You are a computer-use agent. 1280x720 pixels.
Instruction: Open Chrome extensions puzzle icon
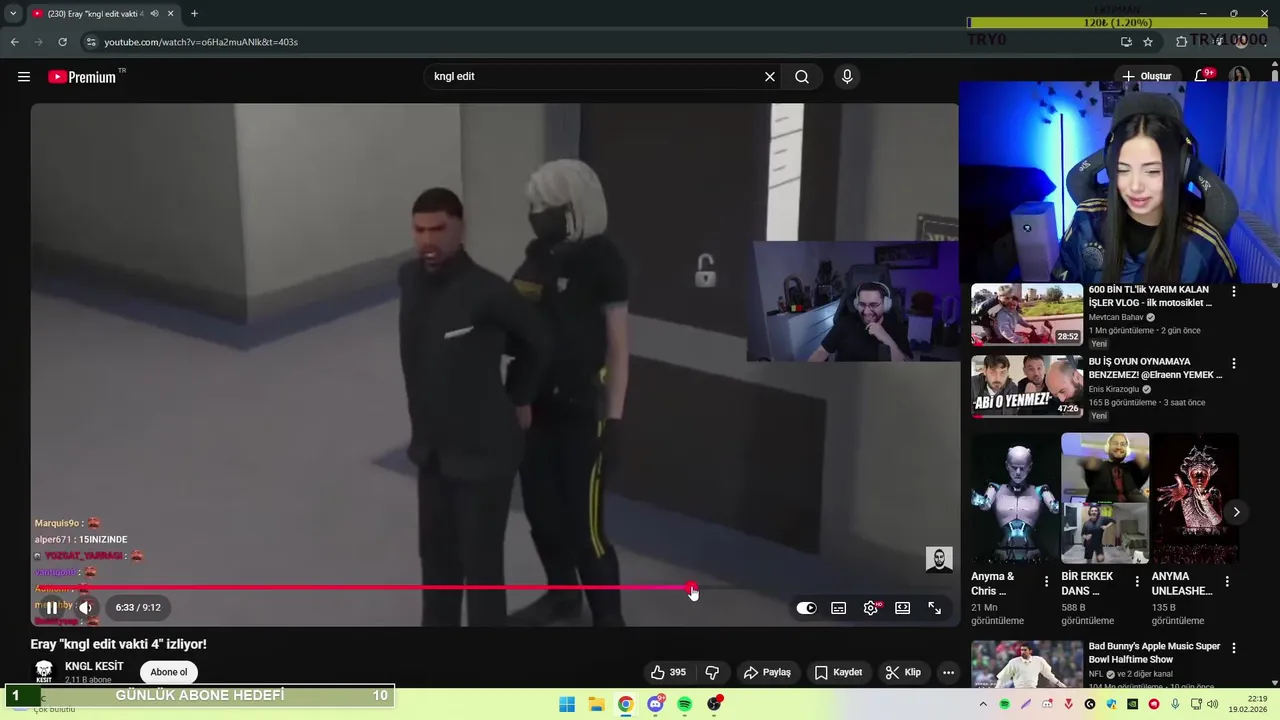pyautogui.click(x=1181, y=42)
